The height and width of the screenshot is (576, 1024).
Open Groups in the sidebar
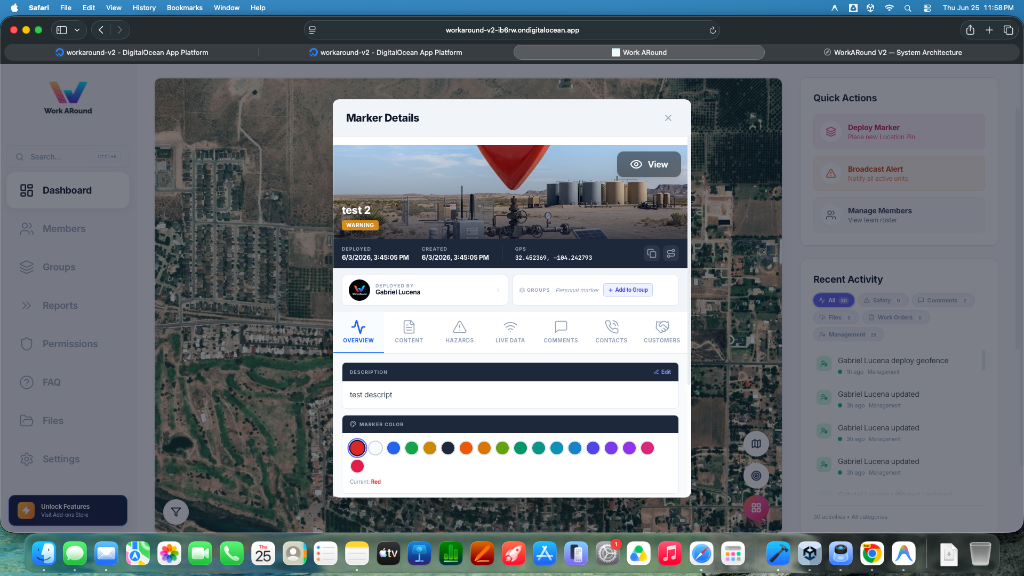(x=68, y=267)
